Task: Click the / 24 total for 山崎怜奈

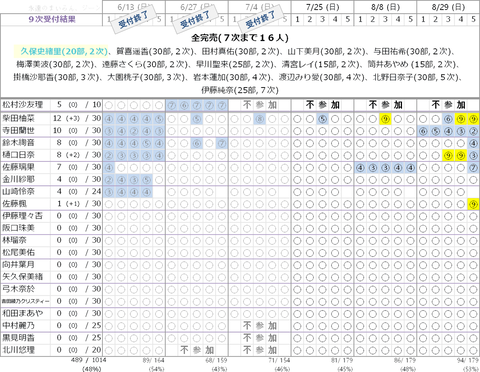Action: point(93,192)
